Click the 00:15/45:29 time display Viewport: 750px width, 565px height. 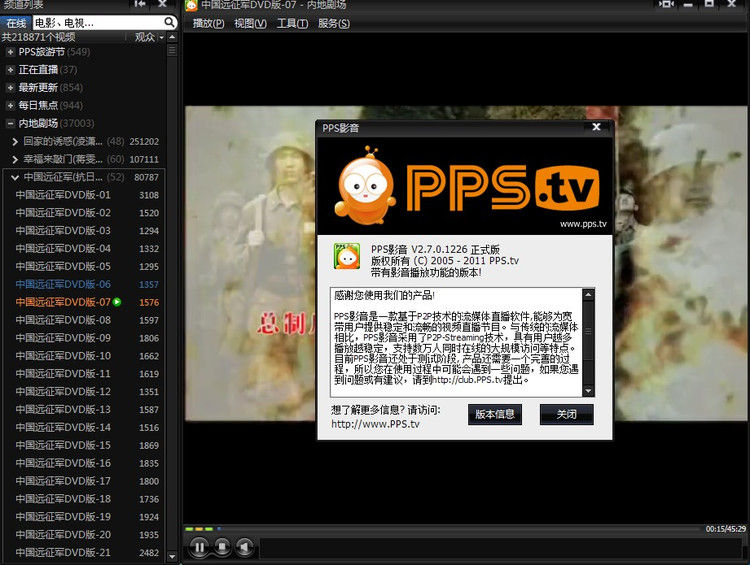(726, 529)
